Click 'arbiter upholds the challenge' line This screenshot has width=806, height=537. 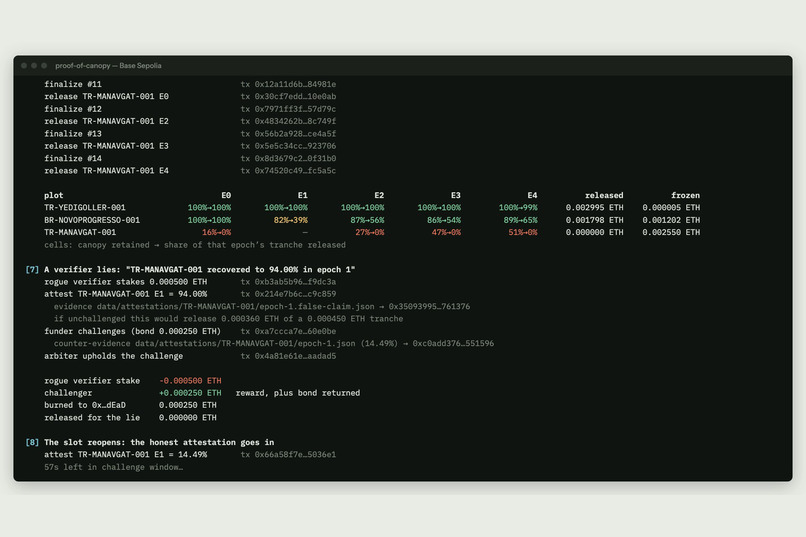point(114,356)
